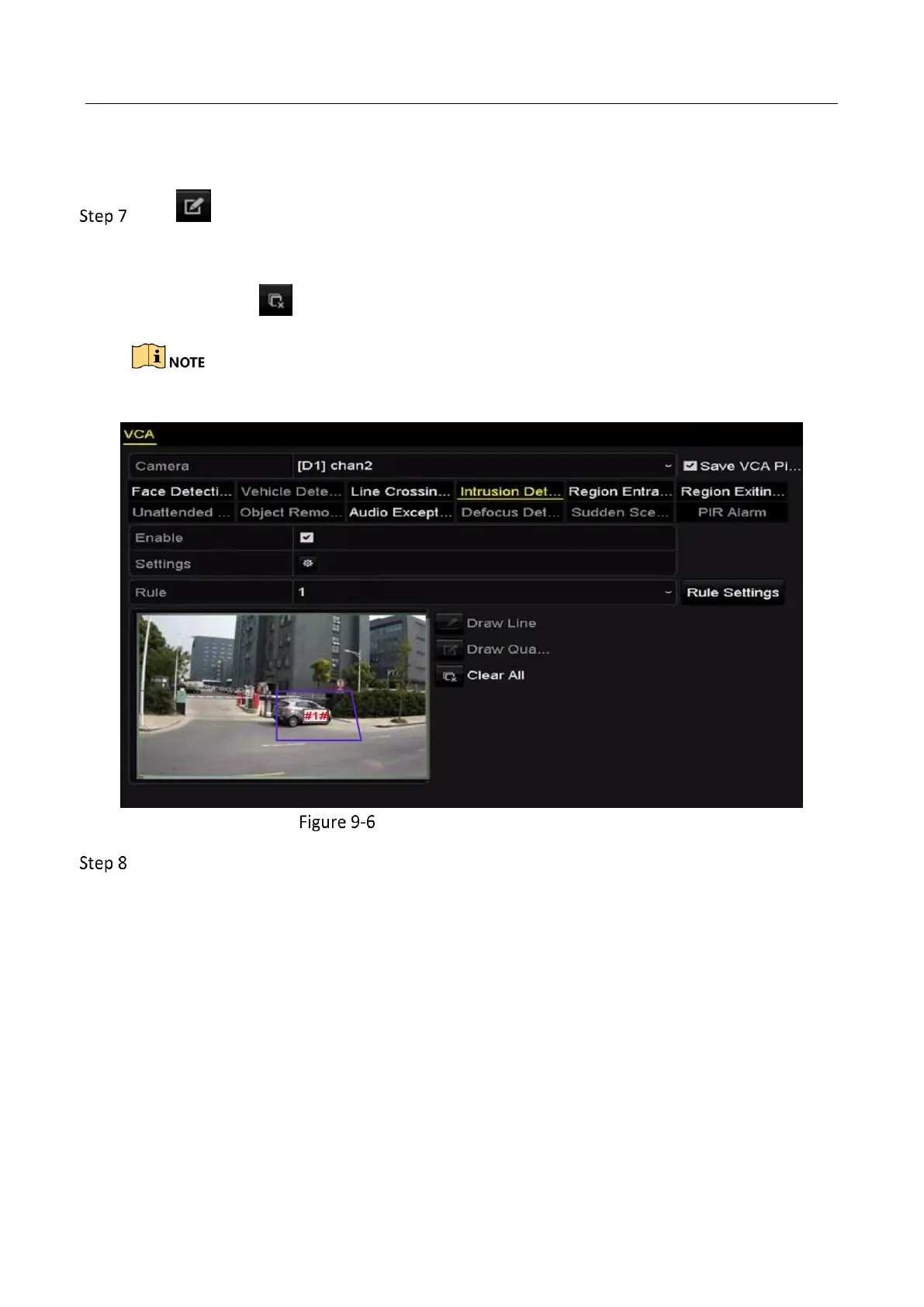
Task: Toggle the Save VCA Pi... checkbox
Action: tap(690, 466)
